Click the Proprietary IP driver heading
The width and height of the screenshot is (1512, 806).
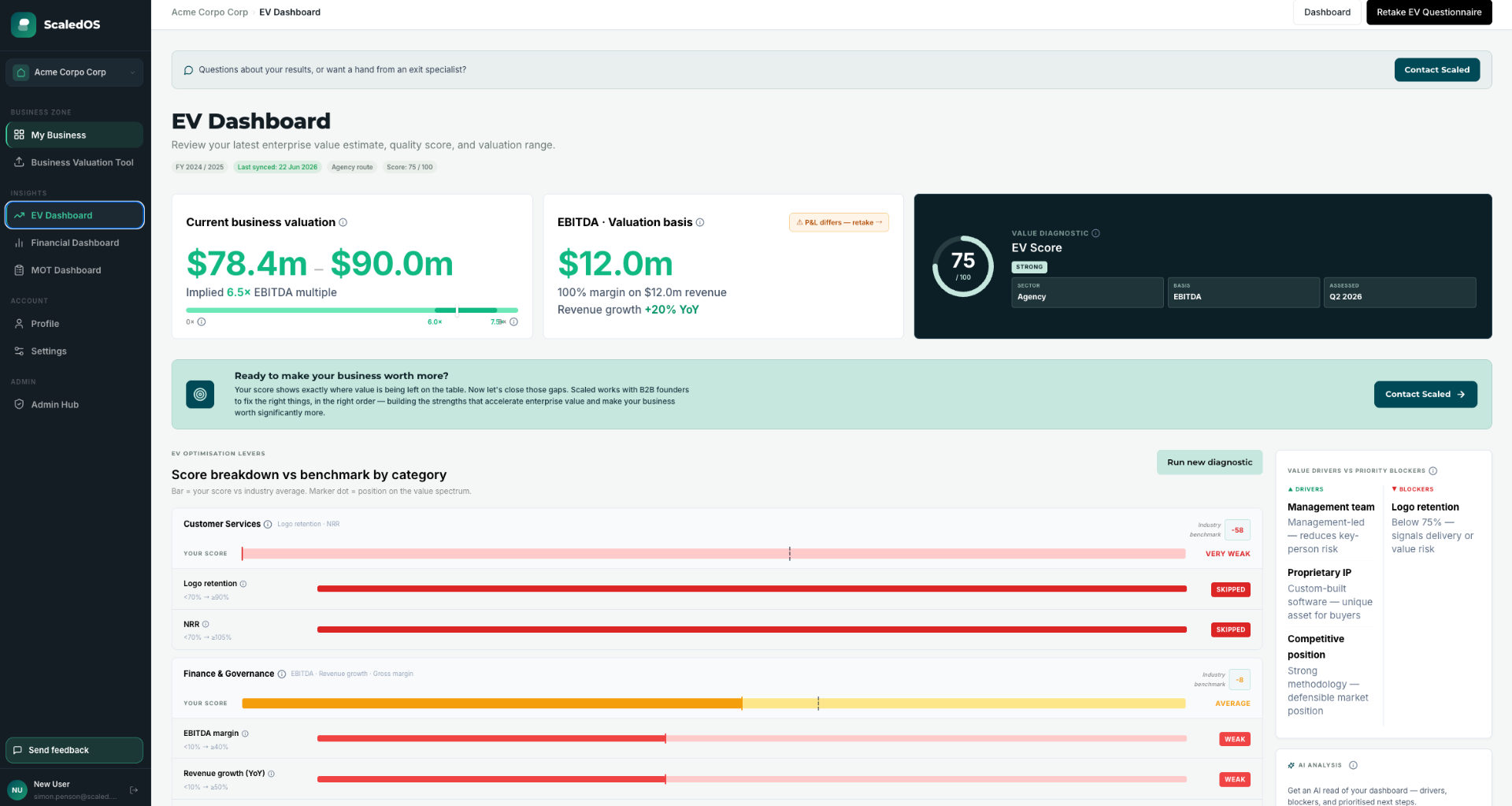coord(1319,573)
